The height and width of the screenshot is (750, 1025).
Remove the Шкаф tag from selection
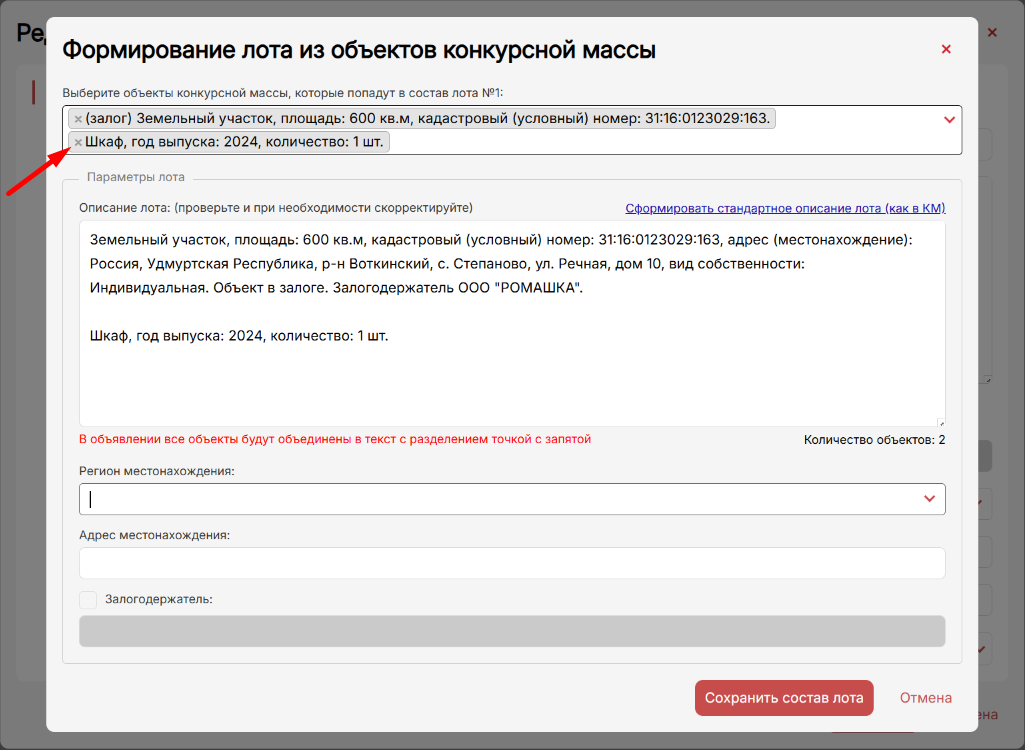pyautogui.click(x=78, y=142)
